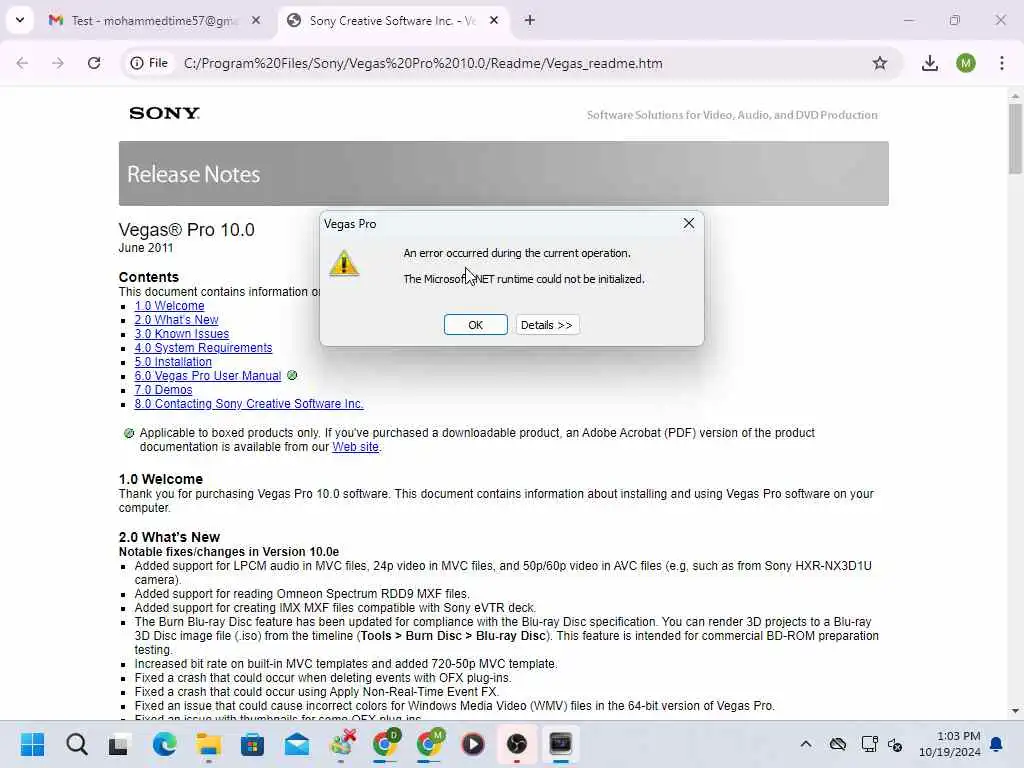Click the cloud sync tray icon
Viewport: 1024px width, 768px height.
(838, 744)
